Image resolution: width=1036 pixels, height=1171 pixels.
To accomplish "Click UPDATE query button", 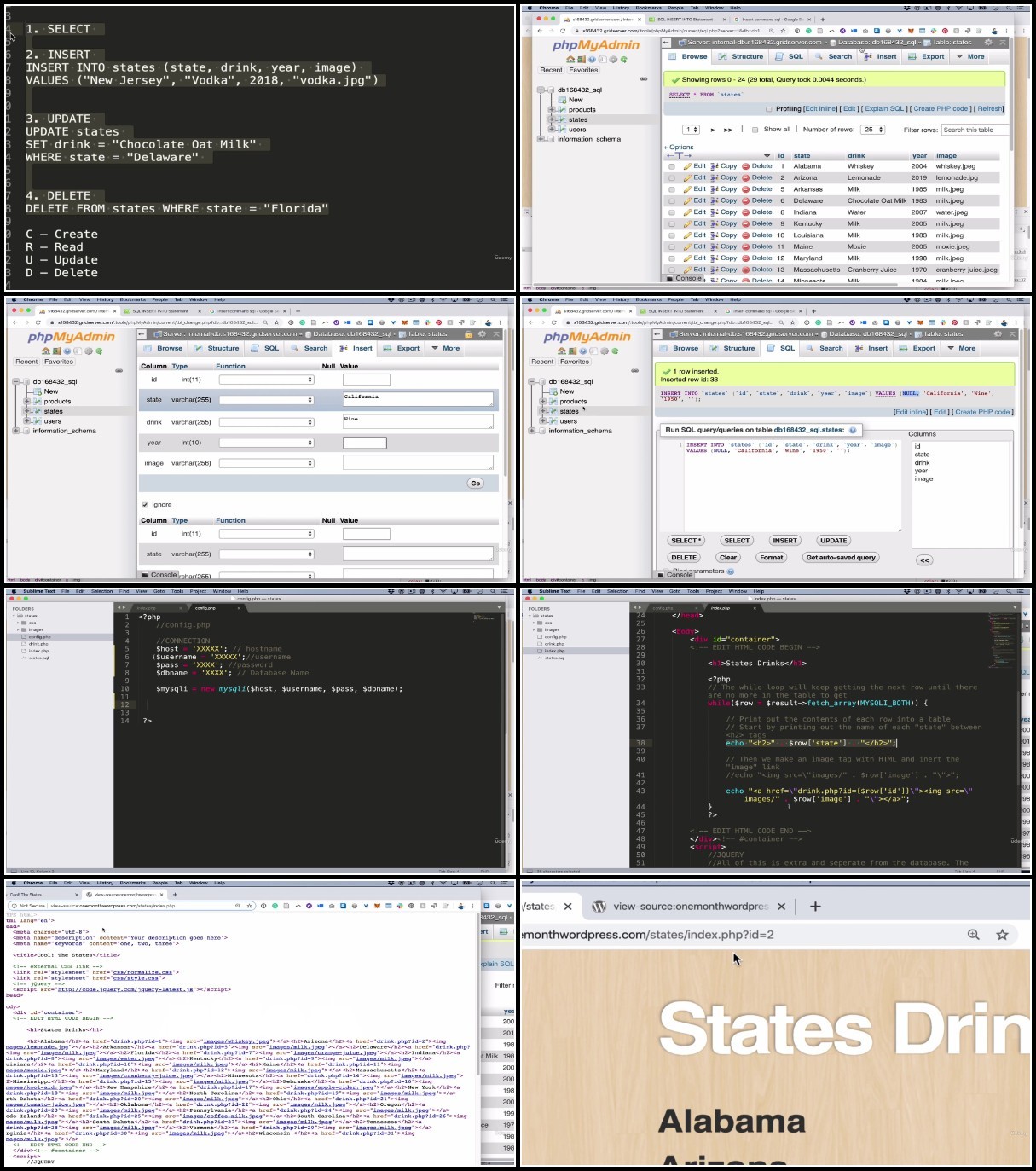I will [x=833, y=541].
